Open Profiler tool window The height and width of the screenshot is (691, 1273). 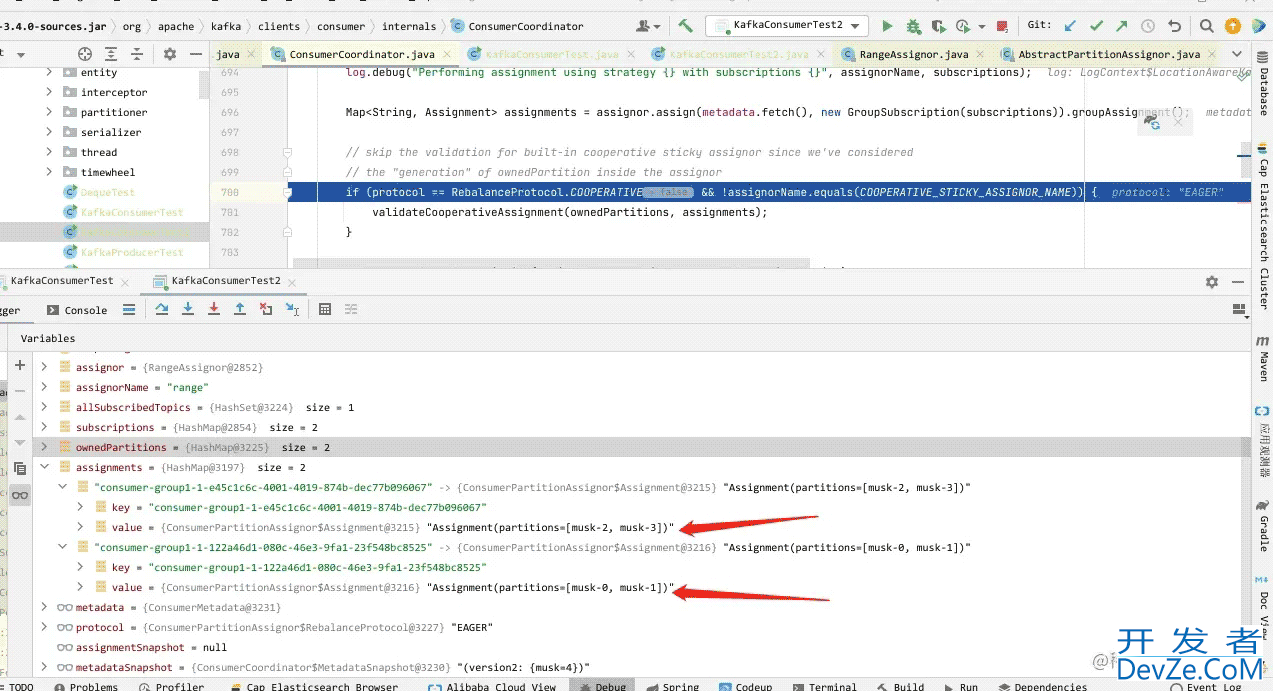(x=171, y=686)
